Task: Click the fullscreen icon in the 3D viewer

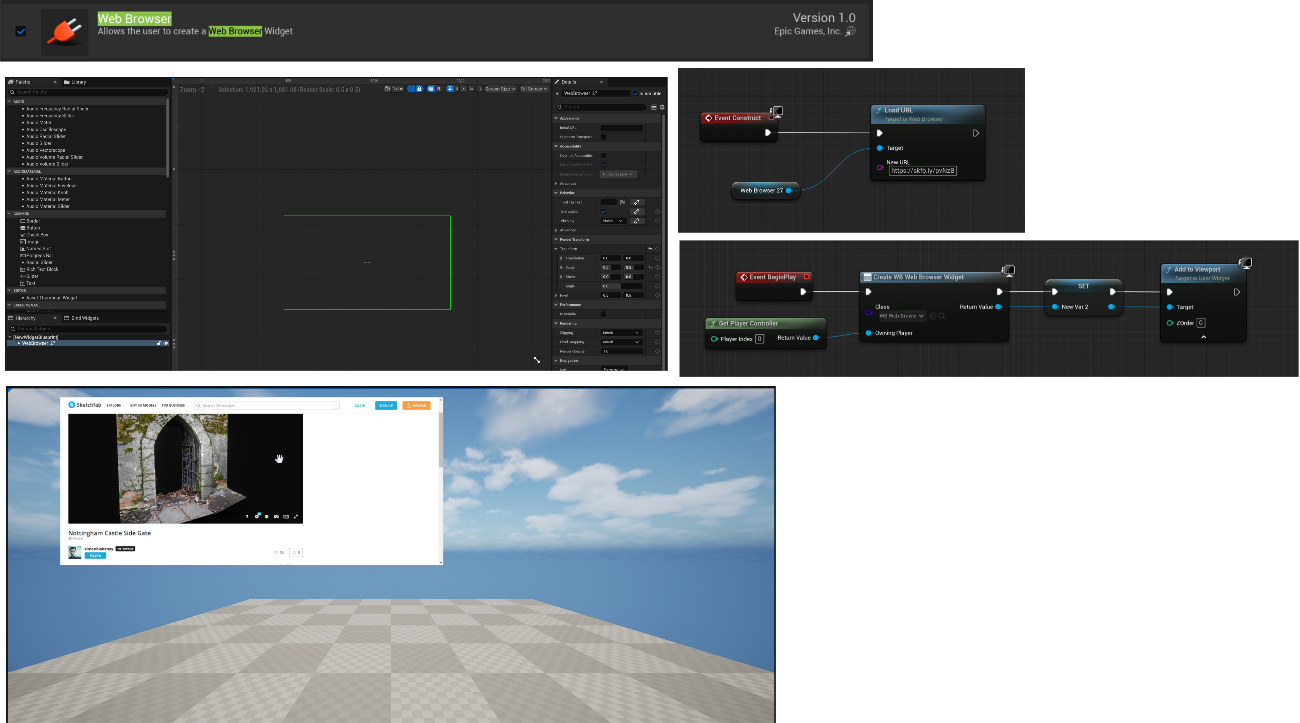Action: pos(296,516)
